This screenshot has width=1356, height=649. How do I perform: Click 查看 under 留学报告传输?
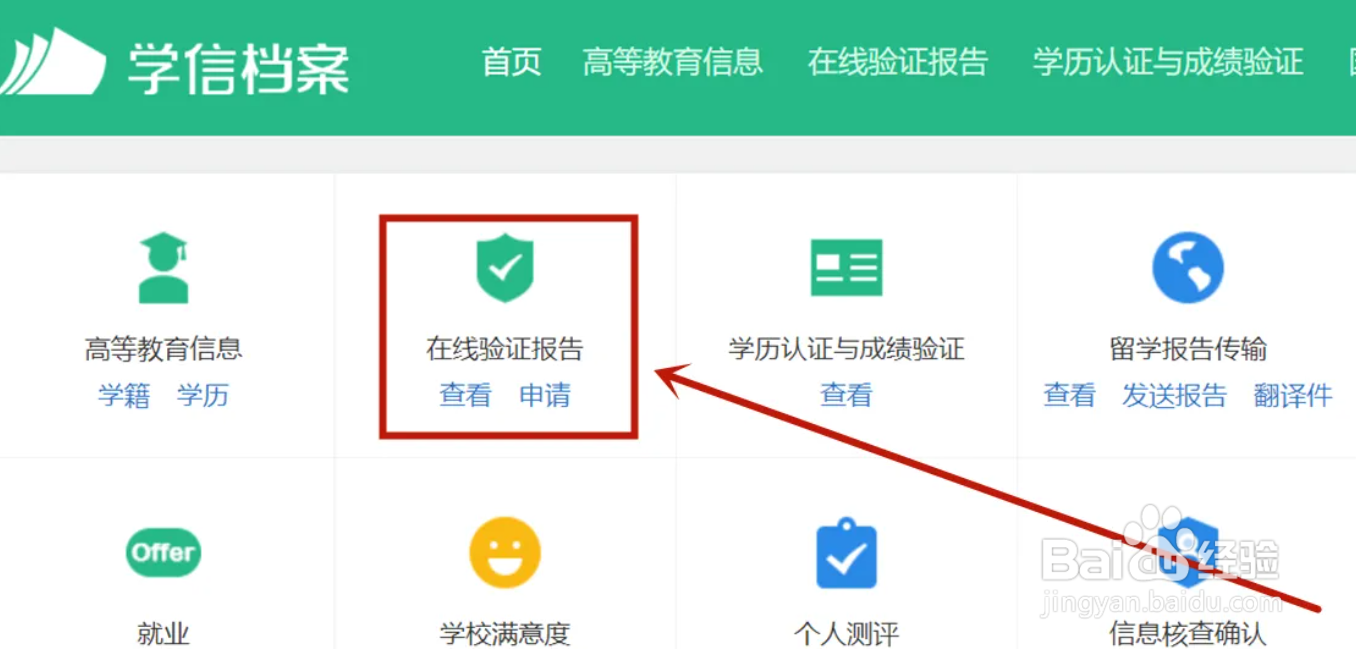coord(1070,395)
